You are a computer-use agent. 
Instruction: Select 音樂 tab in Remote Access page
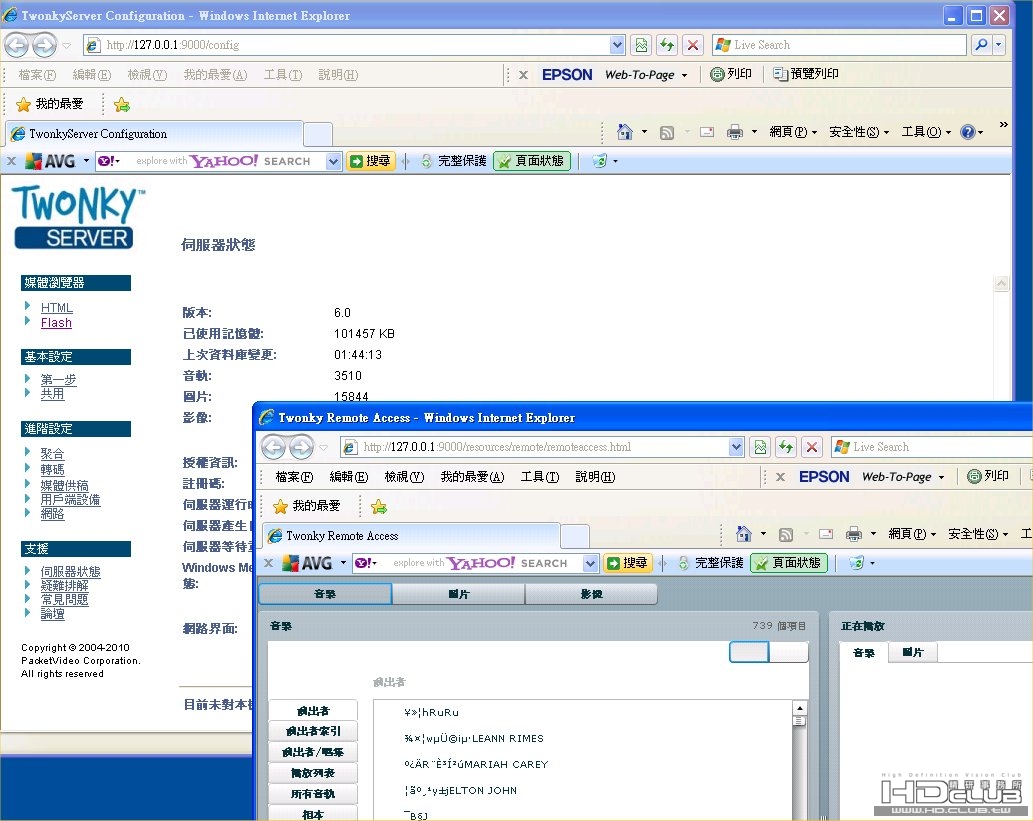(325, 594)
